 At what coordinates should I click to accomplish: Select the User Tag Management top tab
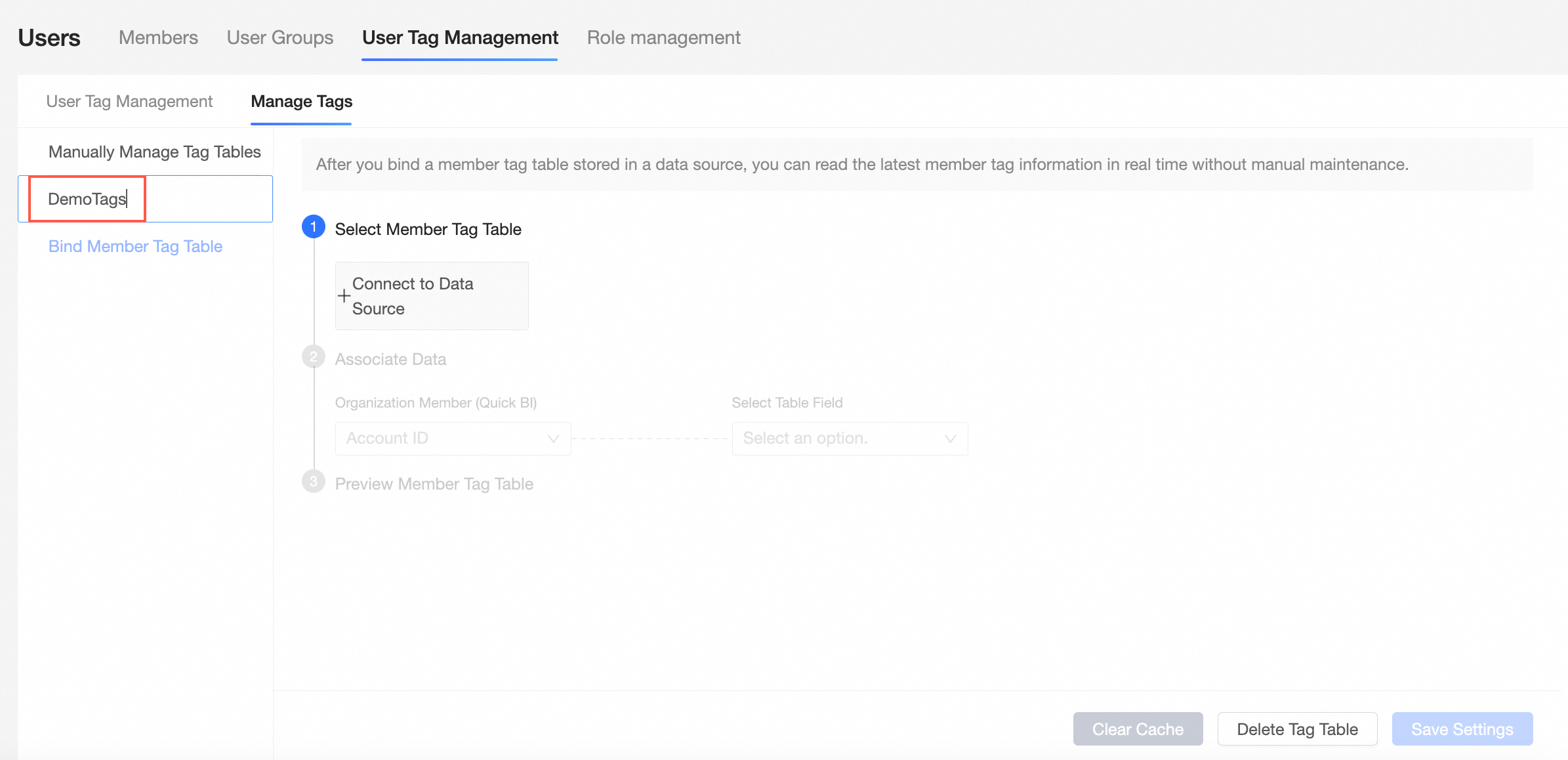point(460,37)
